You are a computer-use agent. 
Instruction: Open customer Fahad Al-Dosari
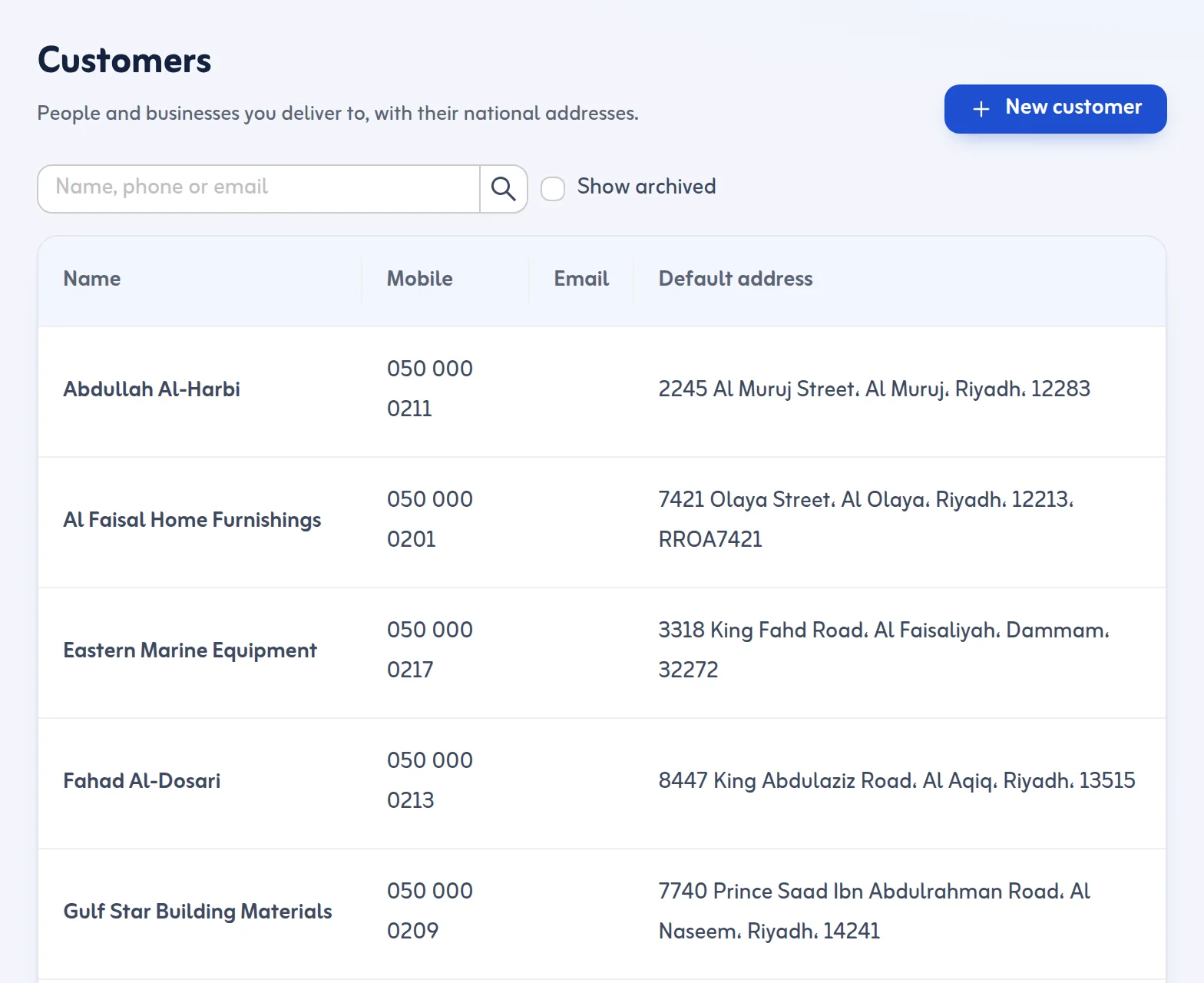coord(142,781)
